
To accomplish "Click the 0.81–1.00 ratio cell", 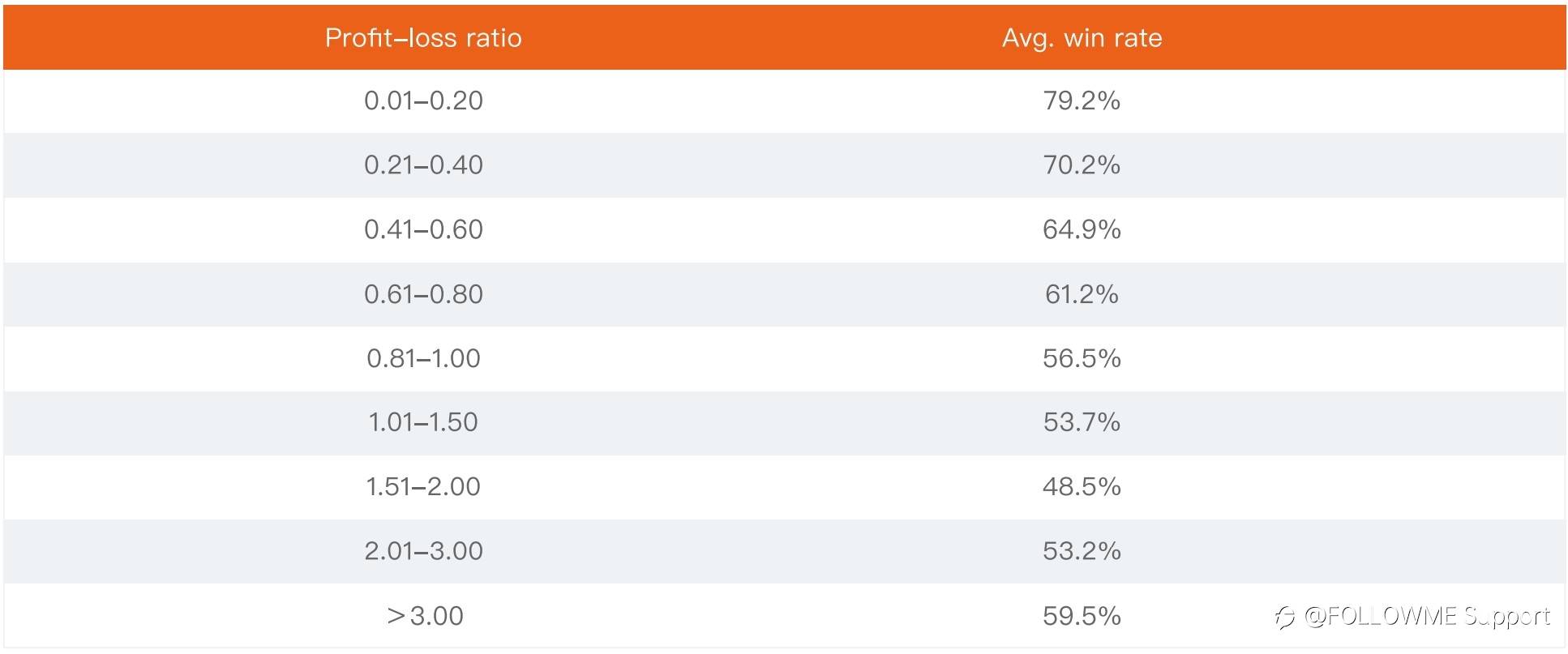I will (x=423, y=358).
